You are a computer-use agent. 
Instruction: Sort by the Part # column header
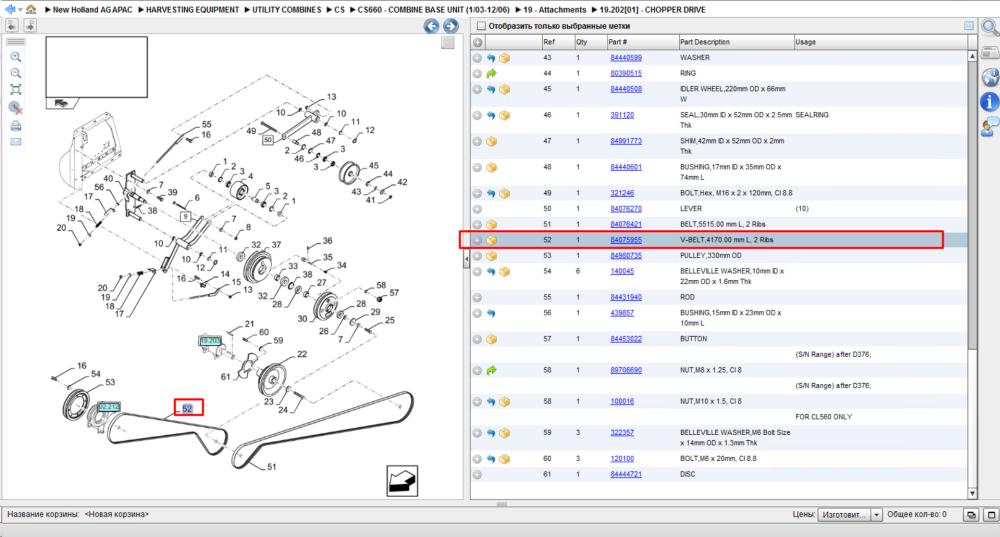[x=642, y=42]
